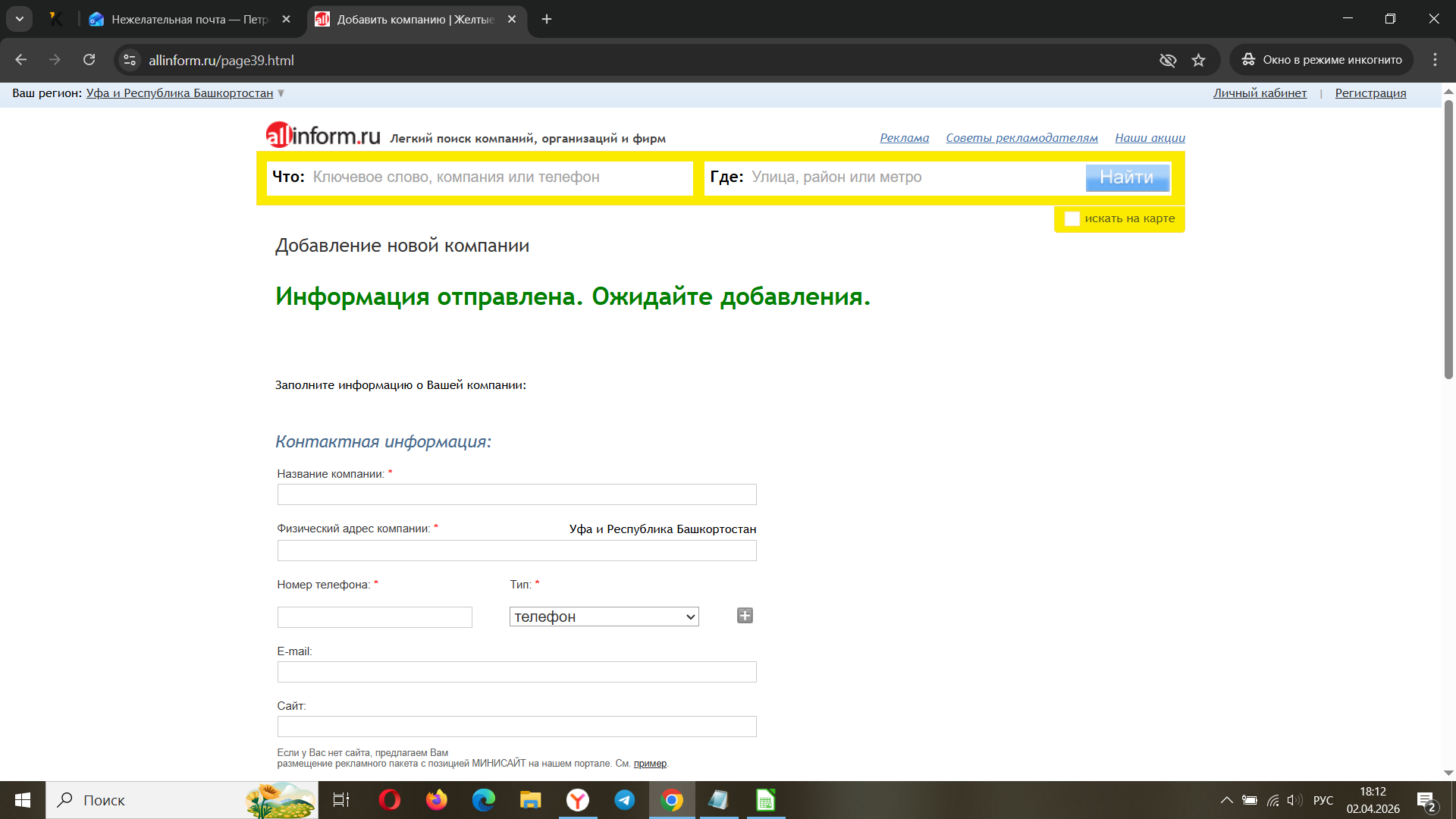Open a new browser tab

coord(547,19)
